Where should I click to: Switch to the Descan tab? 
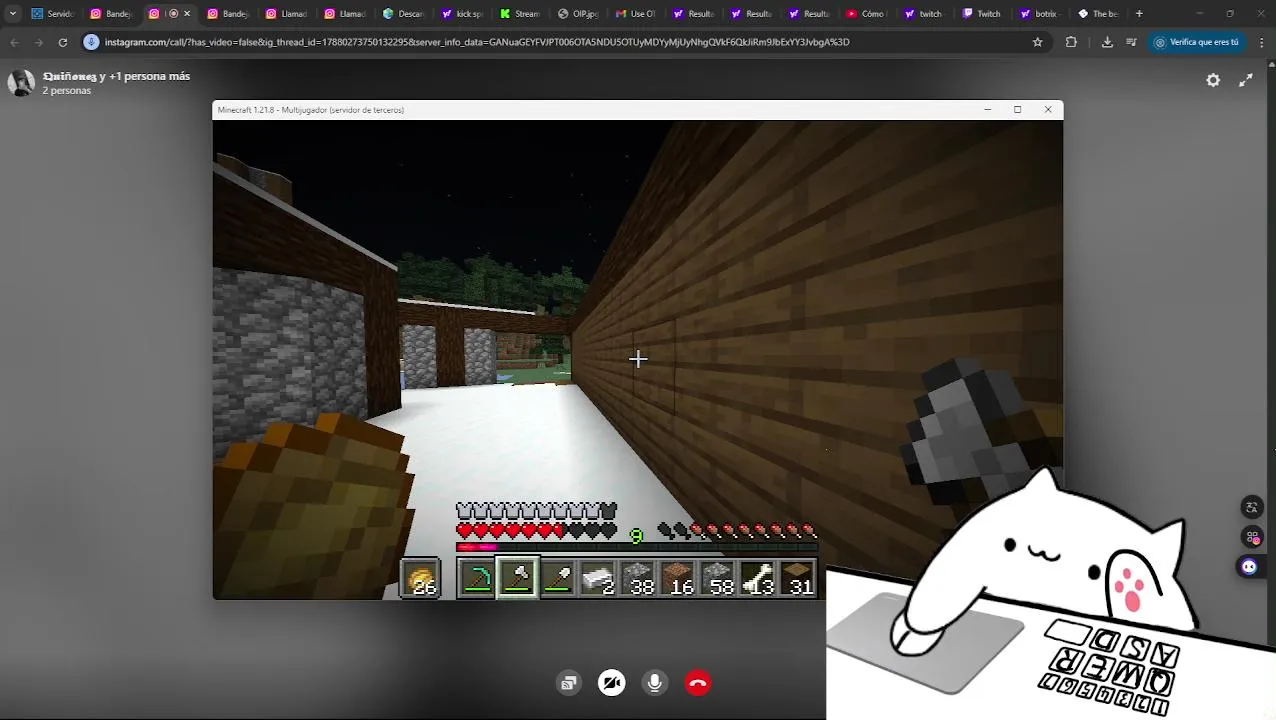click(404, 14)
